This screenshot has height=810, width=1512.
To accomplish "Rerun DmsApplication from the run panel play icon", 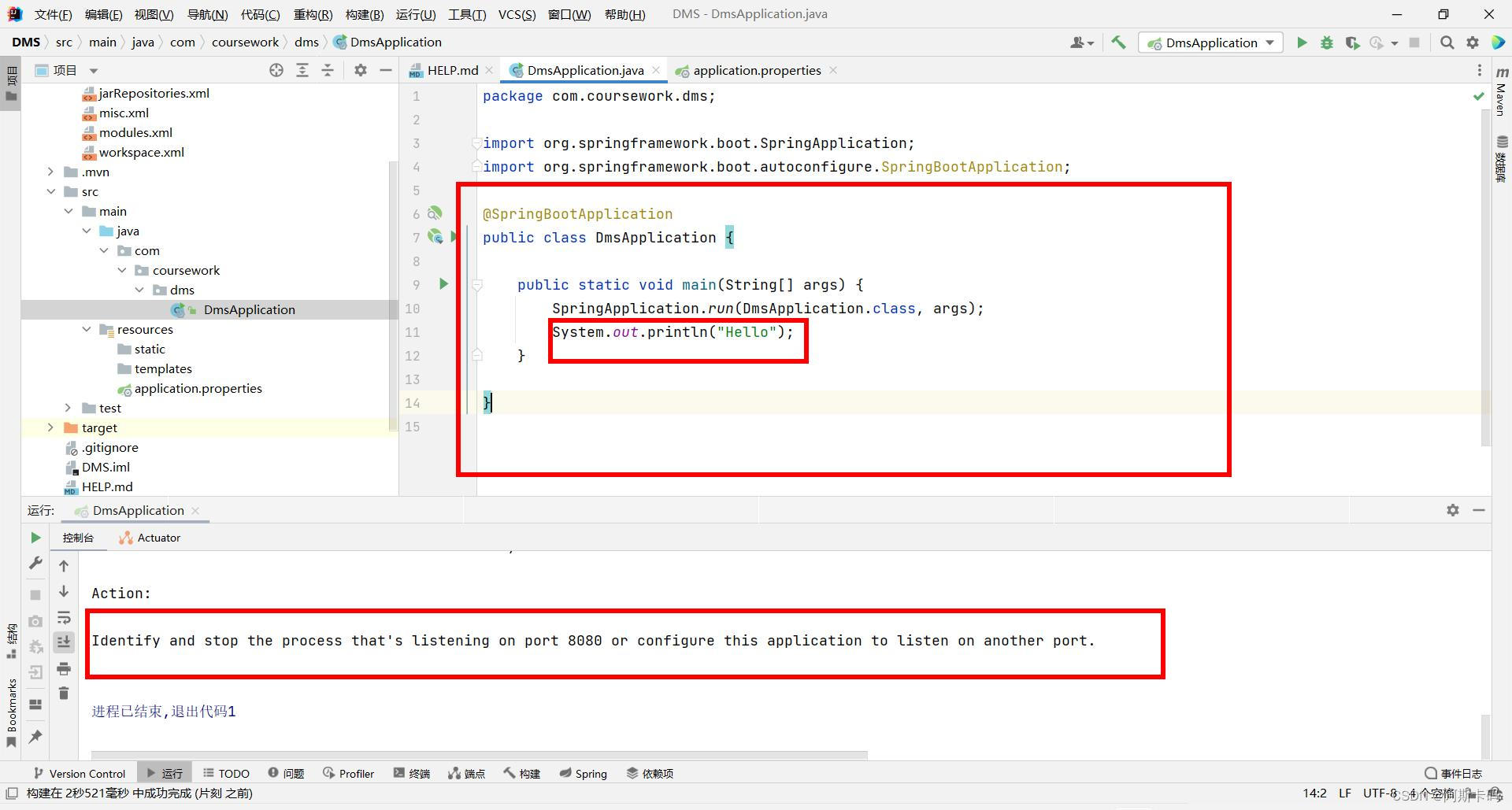I will pos(35,538).
